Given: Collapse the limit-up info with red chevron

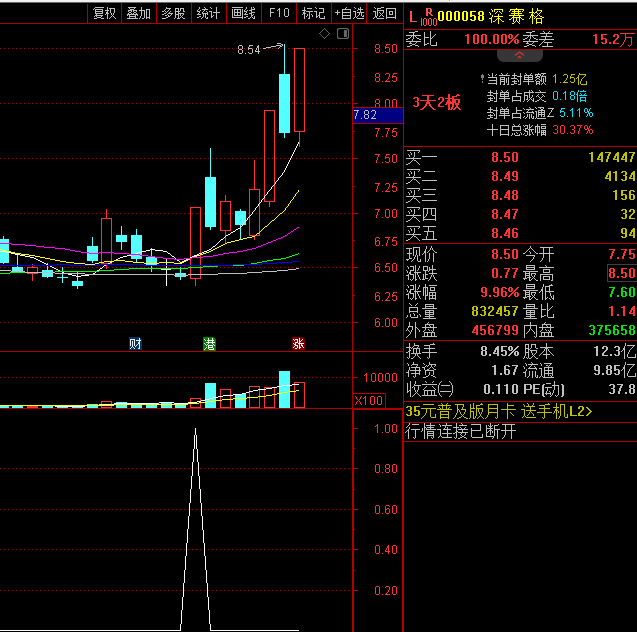Looking at the screenshot, I should pyautogui.click(x=520, y=56).
